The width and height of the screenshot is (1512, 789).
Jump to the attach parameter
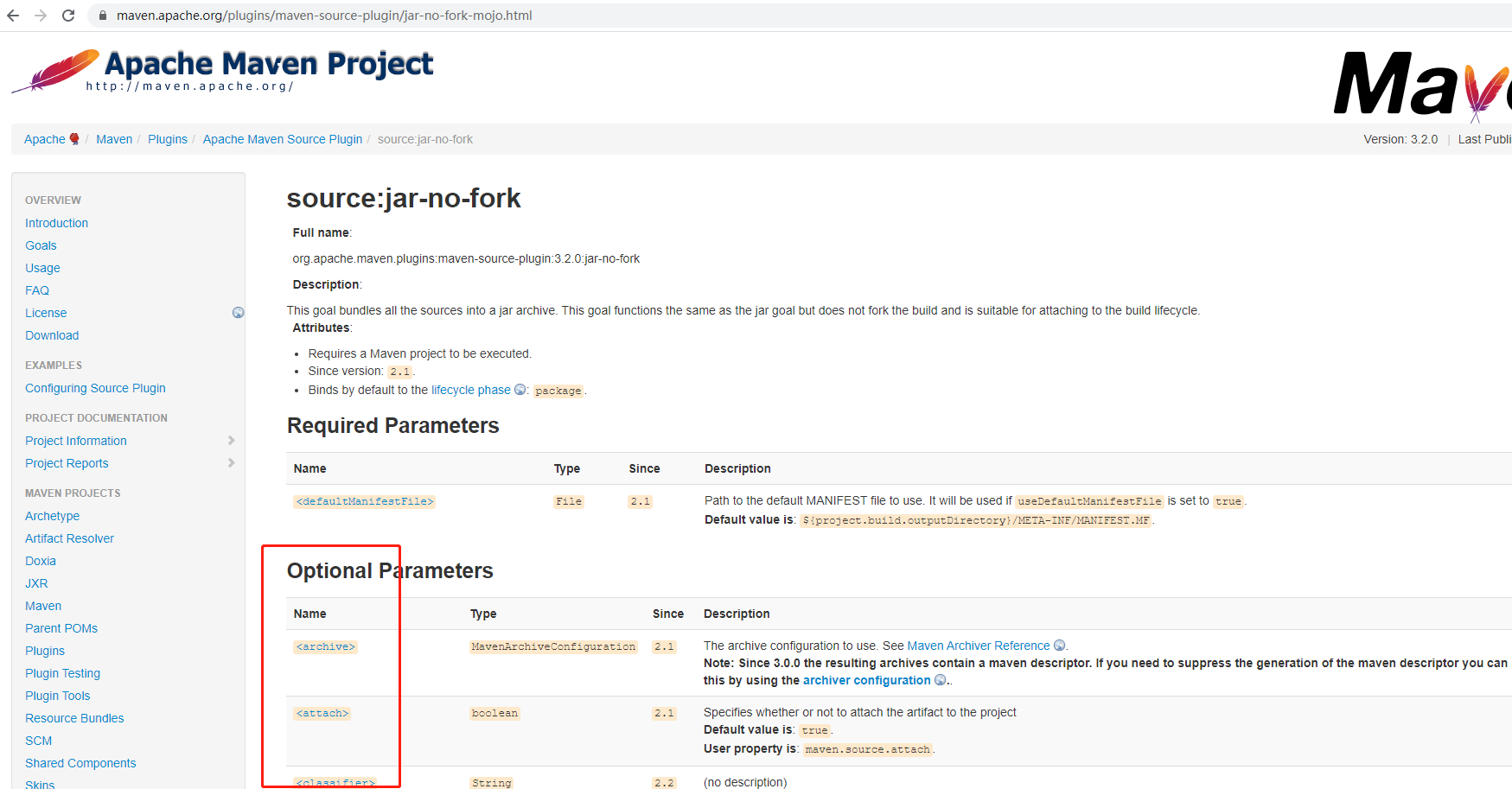(x=322, y=713)
